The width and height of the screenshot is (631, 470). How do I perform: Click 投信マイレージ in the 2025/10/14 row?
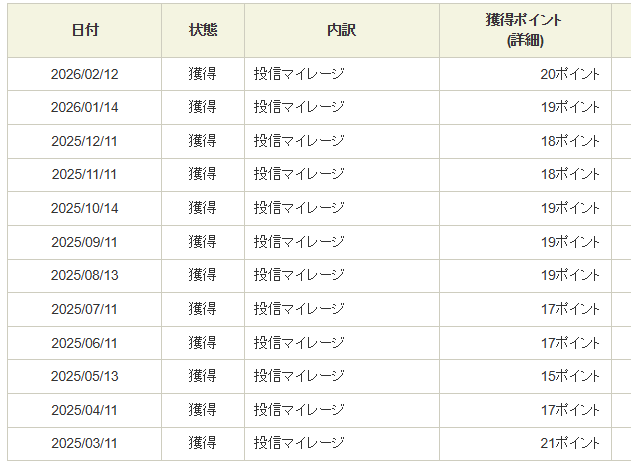coord(298,208)
